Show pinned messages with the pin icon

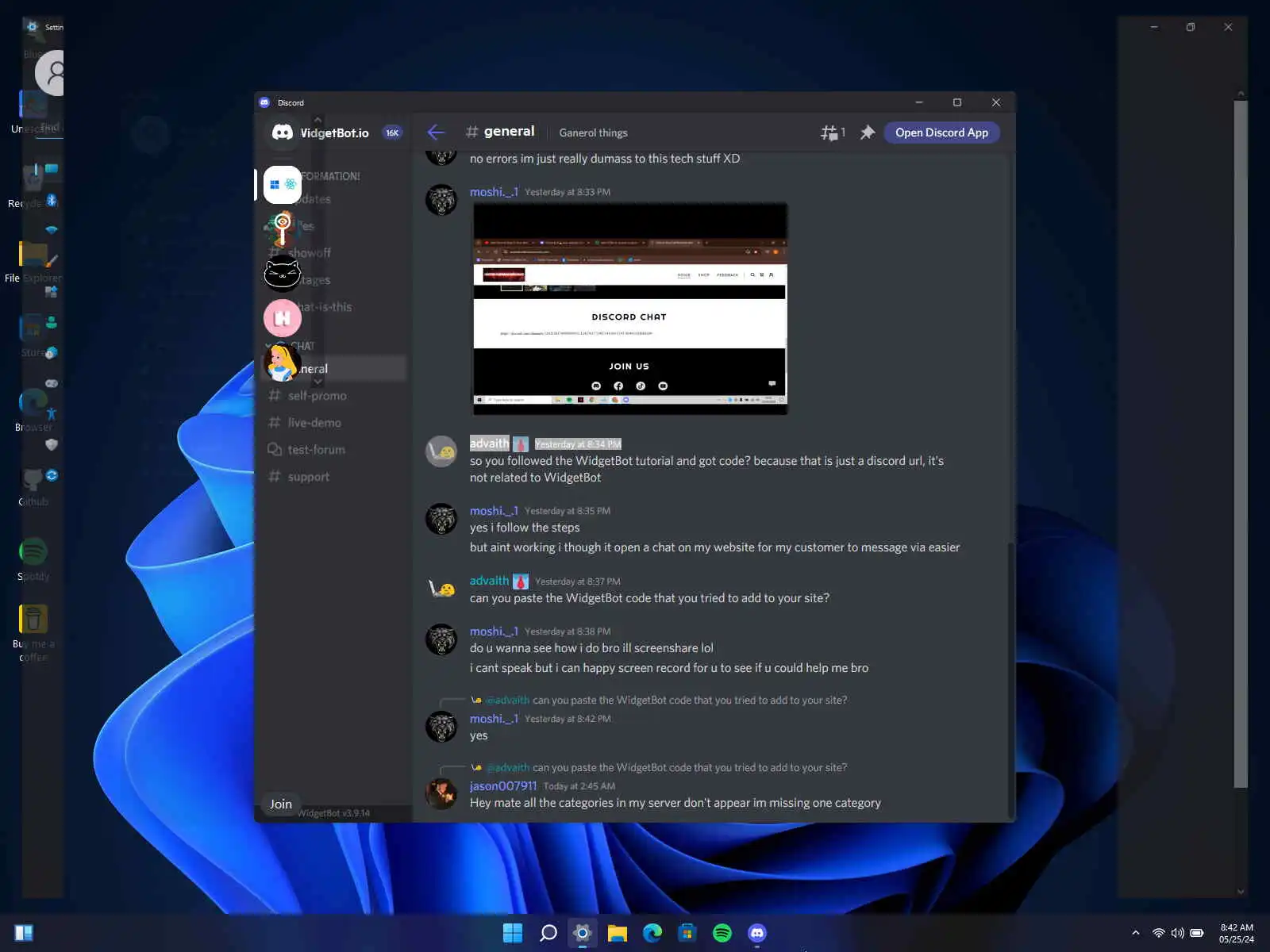click(868, 132)
